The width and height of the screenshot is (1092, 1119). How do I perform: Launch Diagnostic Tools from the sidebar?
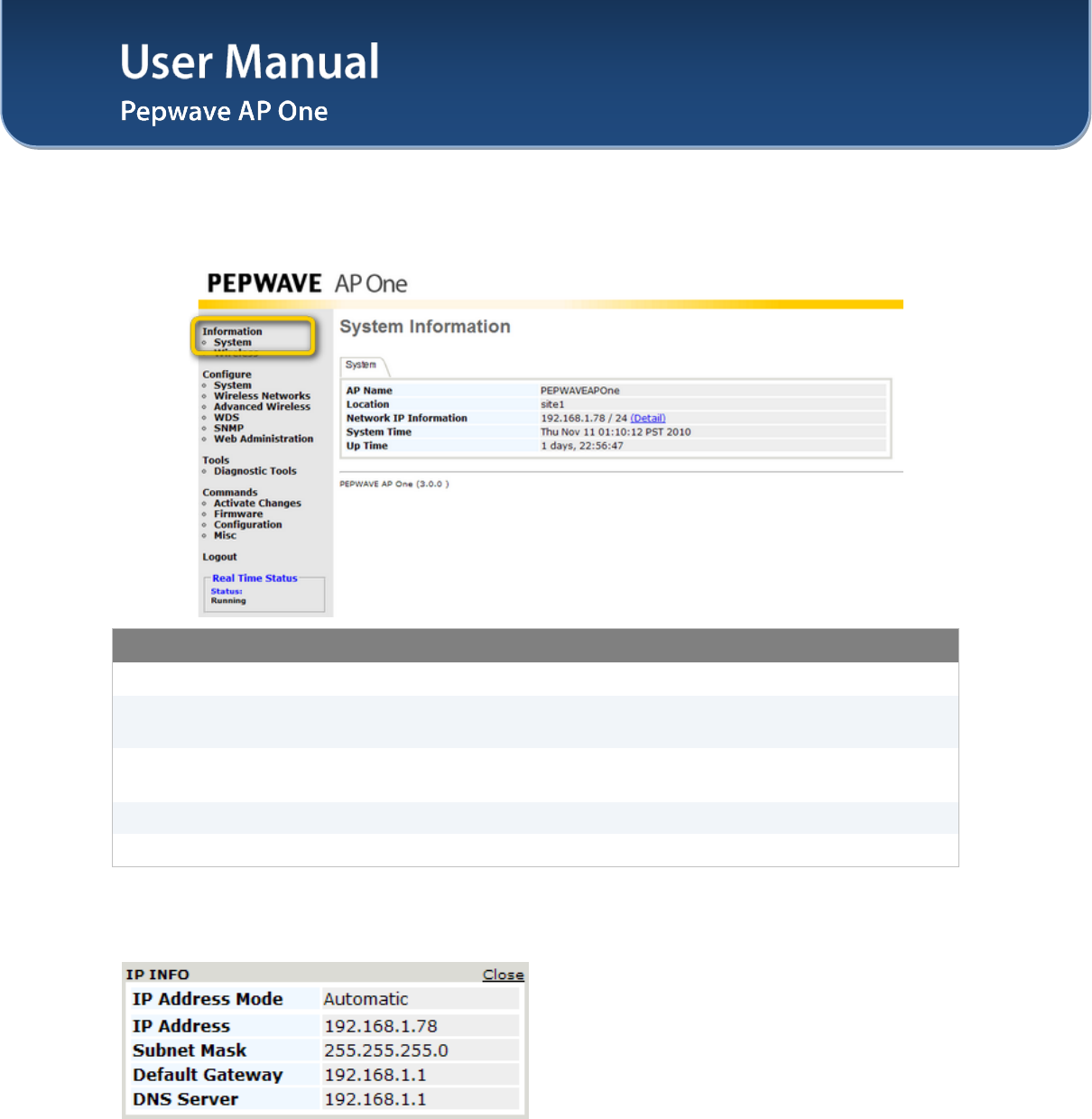[x=254, y=471]
